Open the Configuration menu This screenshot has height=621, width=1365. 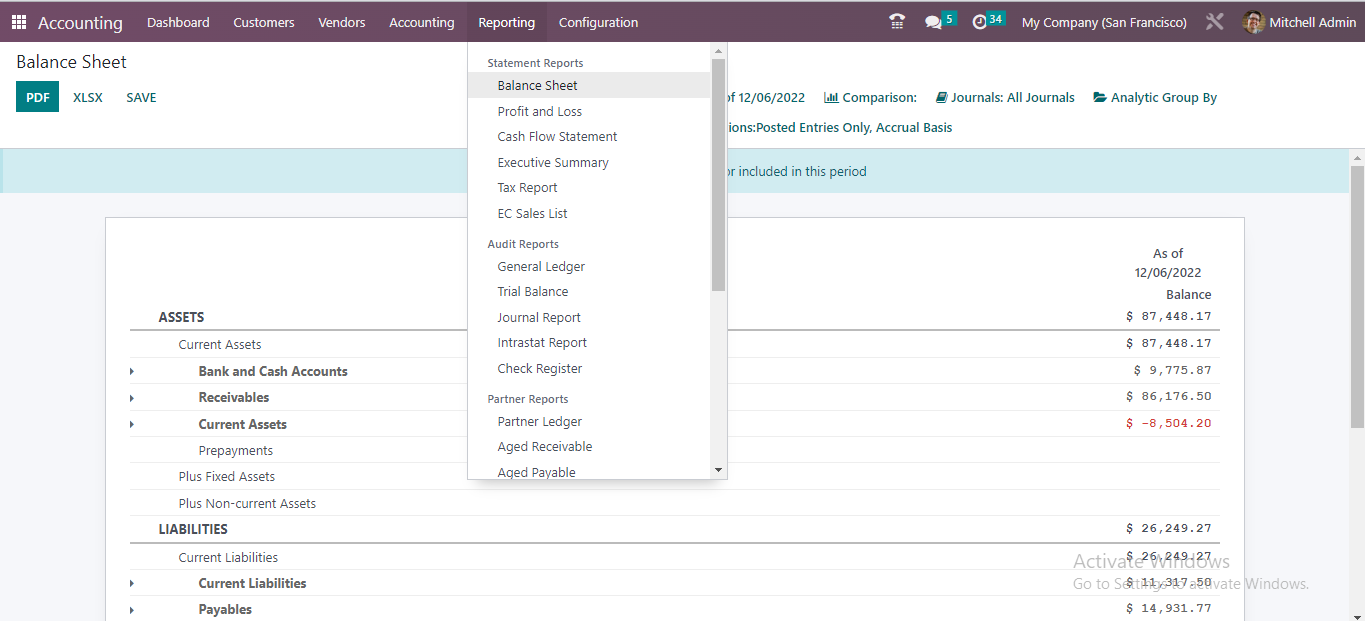(598, 21)
